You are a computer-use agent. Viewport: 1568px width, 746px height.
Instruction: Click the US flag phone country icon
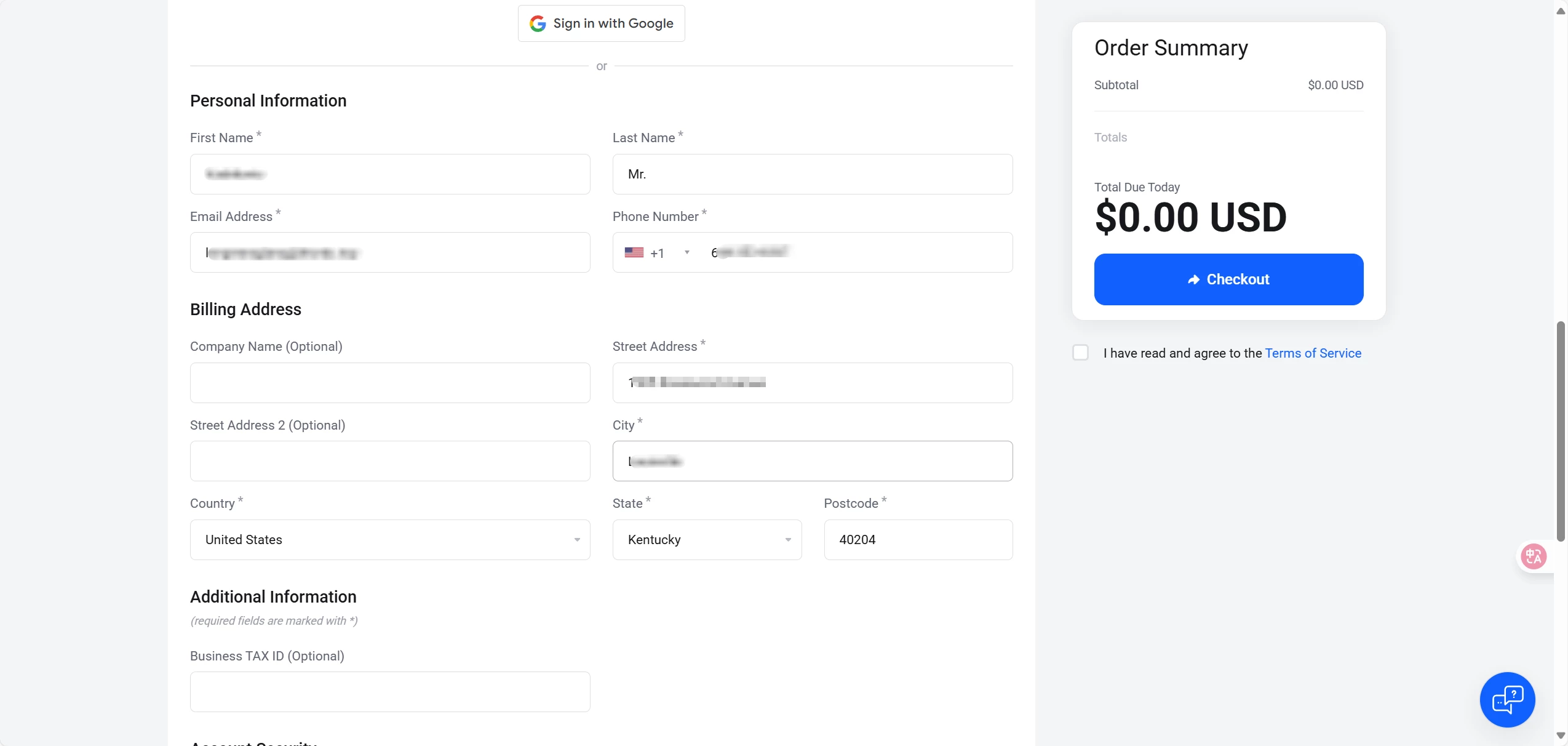[x=634, y=252]
